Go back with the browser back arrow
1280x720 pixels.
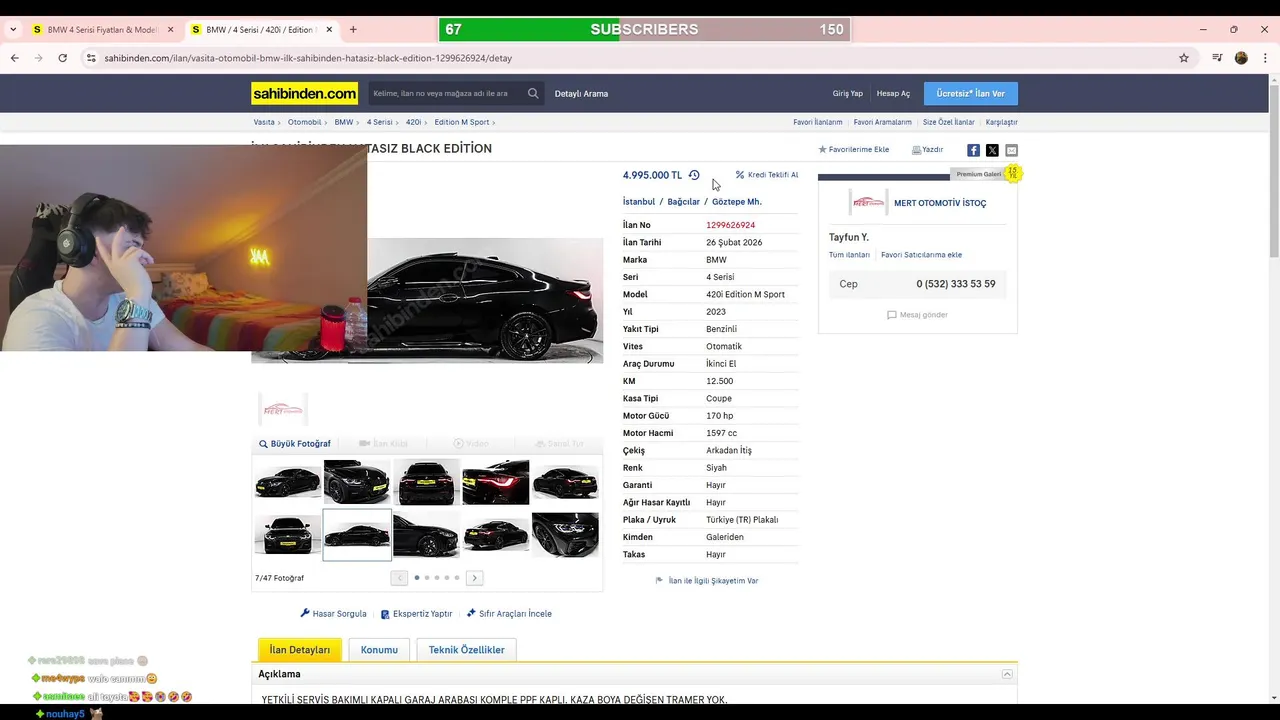(15, 58)
